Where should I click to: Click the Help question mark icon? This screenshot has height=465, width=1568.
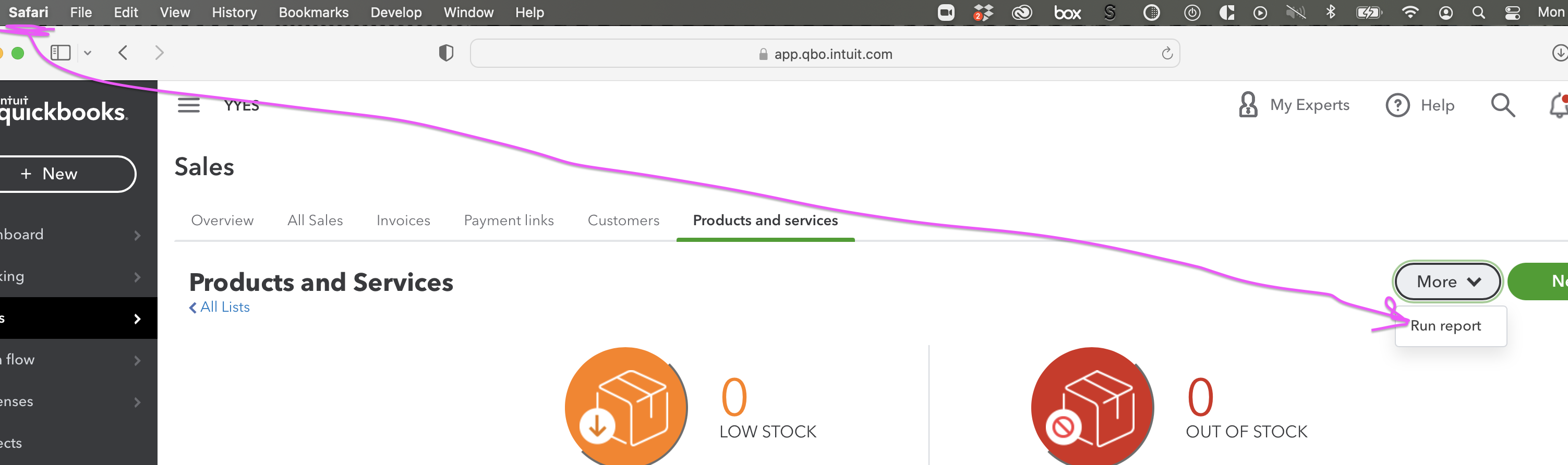(1397, 105)
